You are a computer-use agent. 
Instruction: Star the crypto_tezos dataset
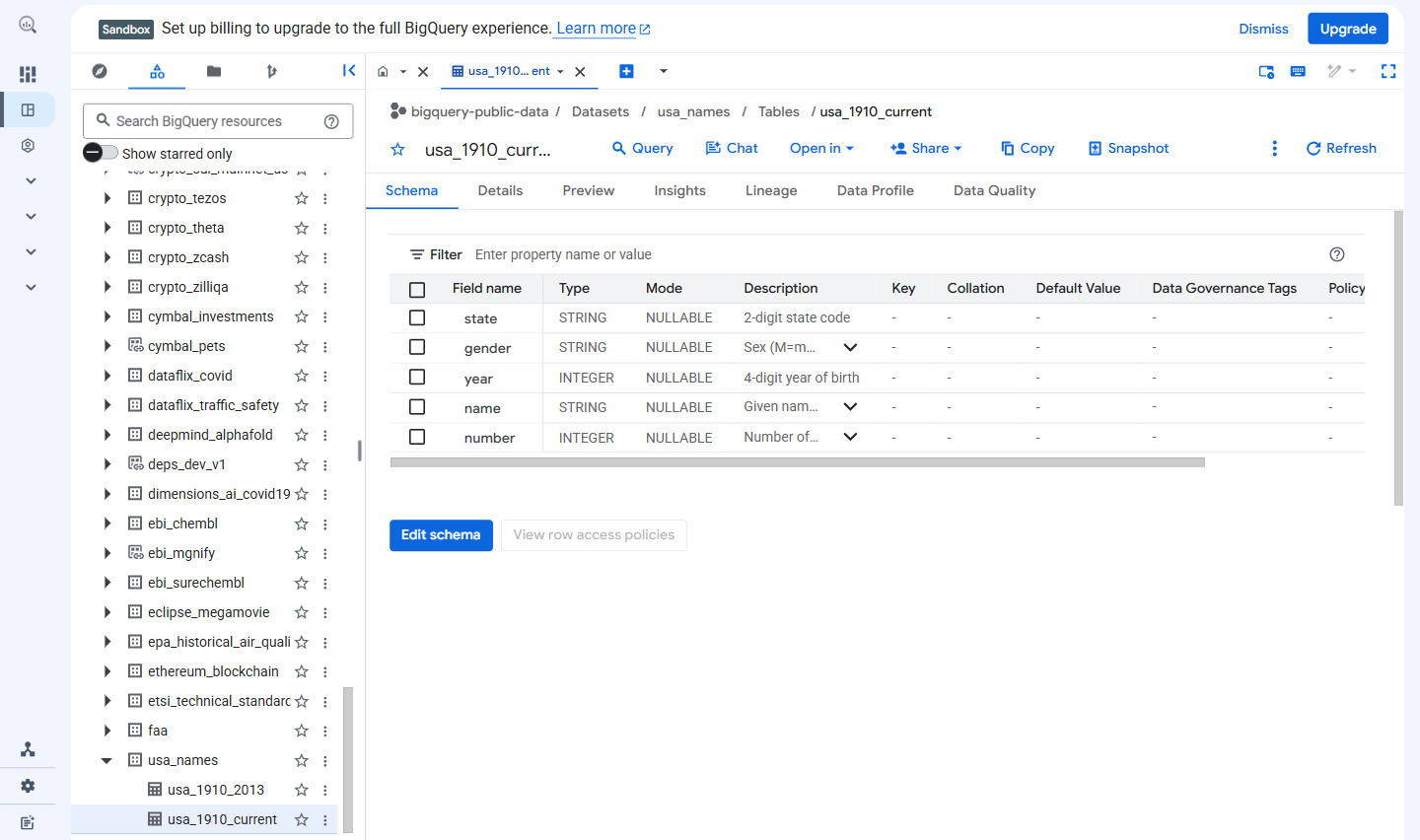[x=302, y=198]
